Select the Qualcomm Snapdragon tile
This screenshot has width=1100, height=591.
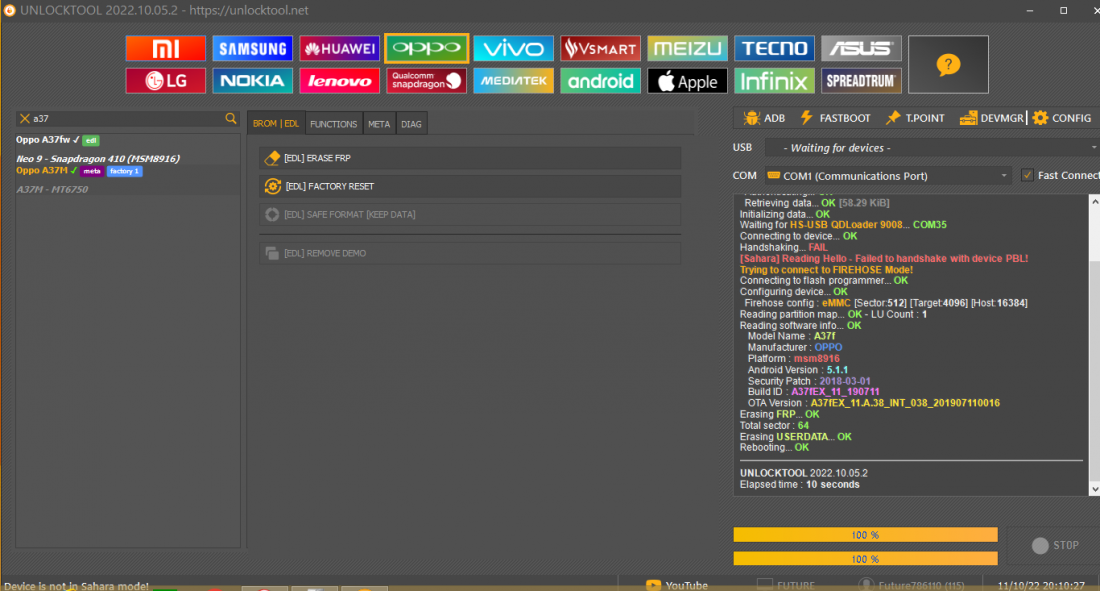(x=427, y=81)
